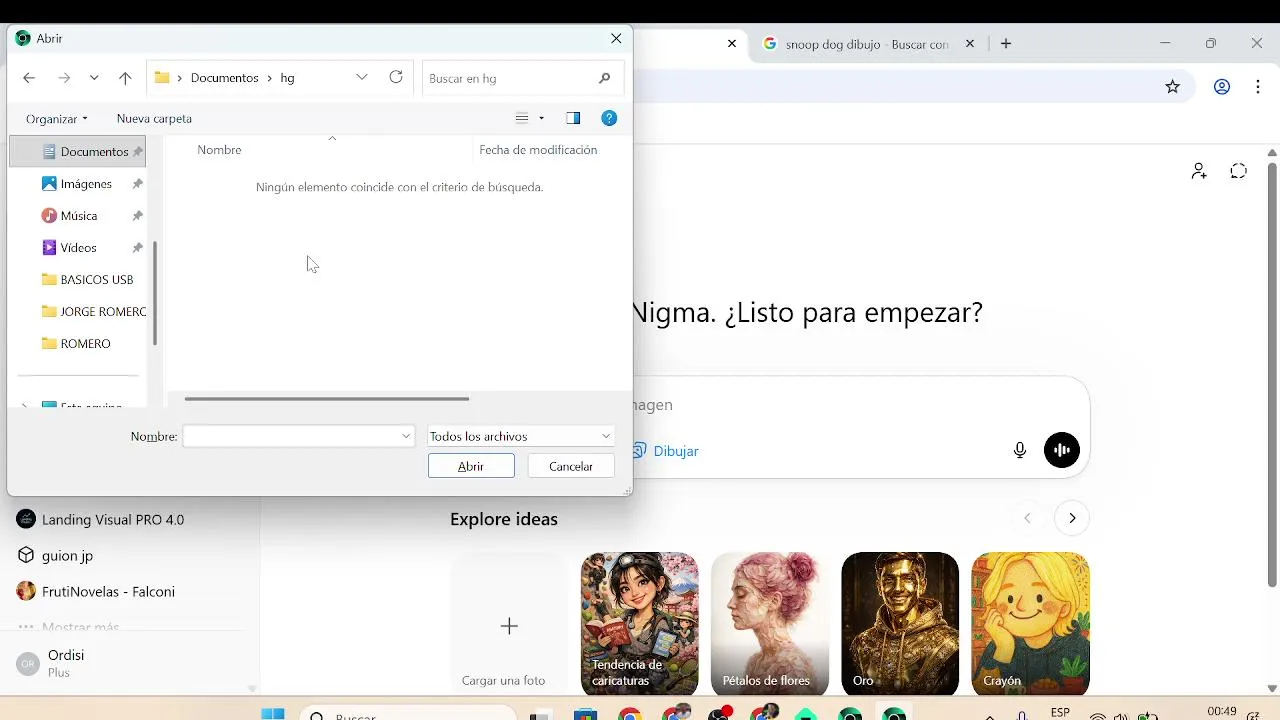The width and height of the screenshot is (1280, 720).
Task: Click the 00:49 taskbar clock
Action: (1222, 711)
